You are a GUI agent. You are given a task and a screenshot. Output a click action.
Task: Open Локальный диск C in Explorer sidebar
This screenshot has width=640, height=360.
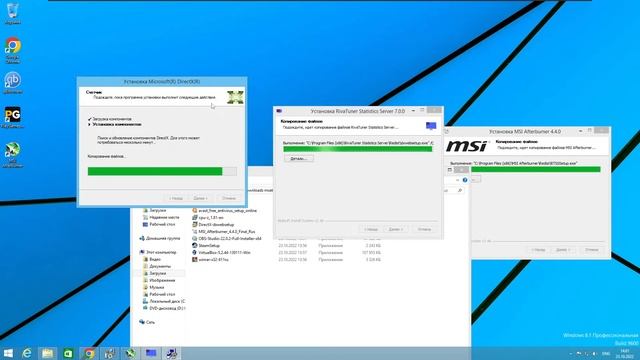164,301
